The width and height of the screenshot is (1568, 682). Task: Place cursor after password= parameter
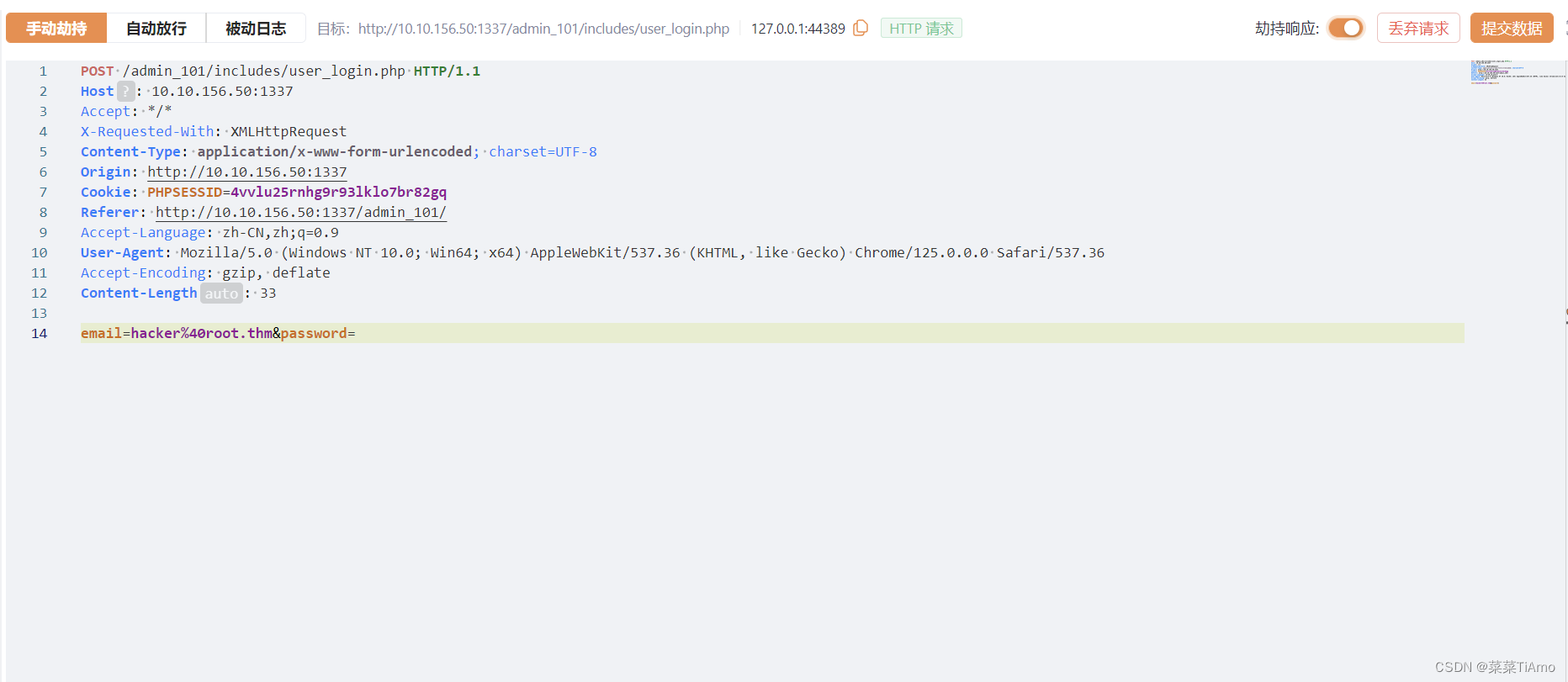point(357,333)
